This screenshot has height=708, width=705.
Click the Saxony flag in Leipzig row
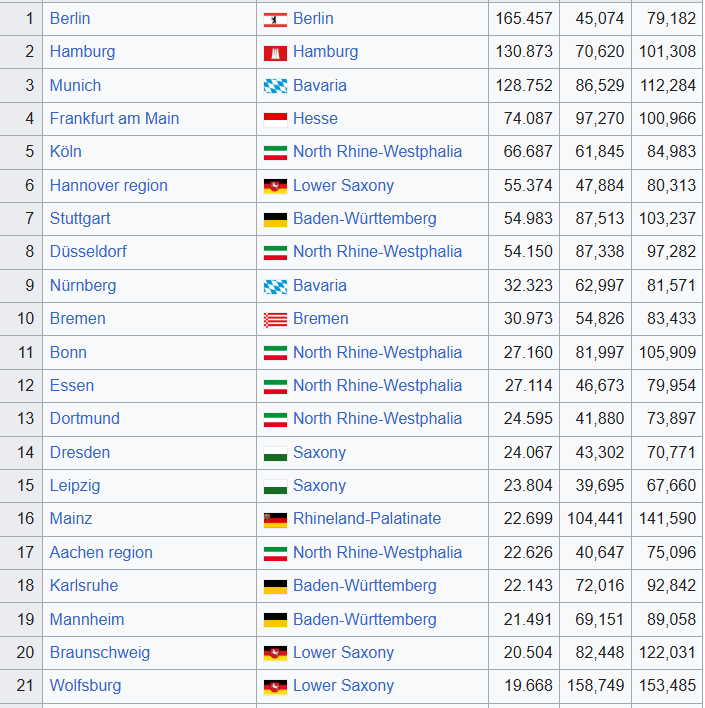point(275,486)
